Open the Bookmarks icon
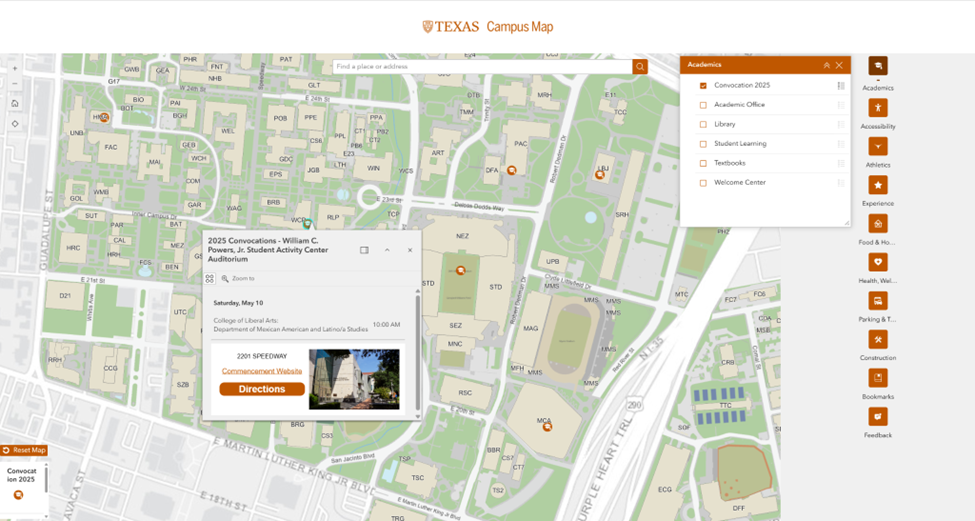Viewport: 975px width, 521px height. [877, 378]
